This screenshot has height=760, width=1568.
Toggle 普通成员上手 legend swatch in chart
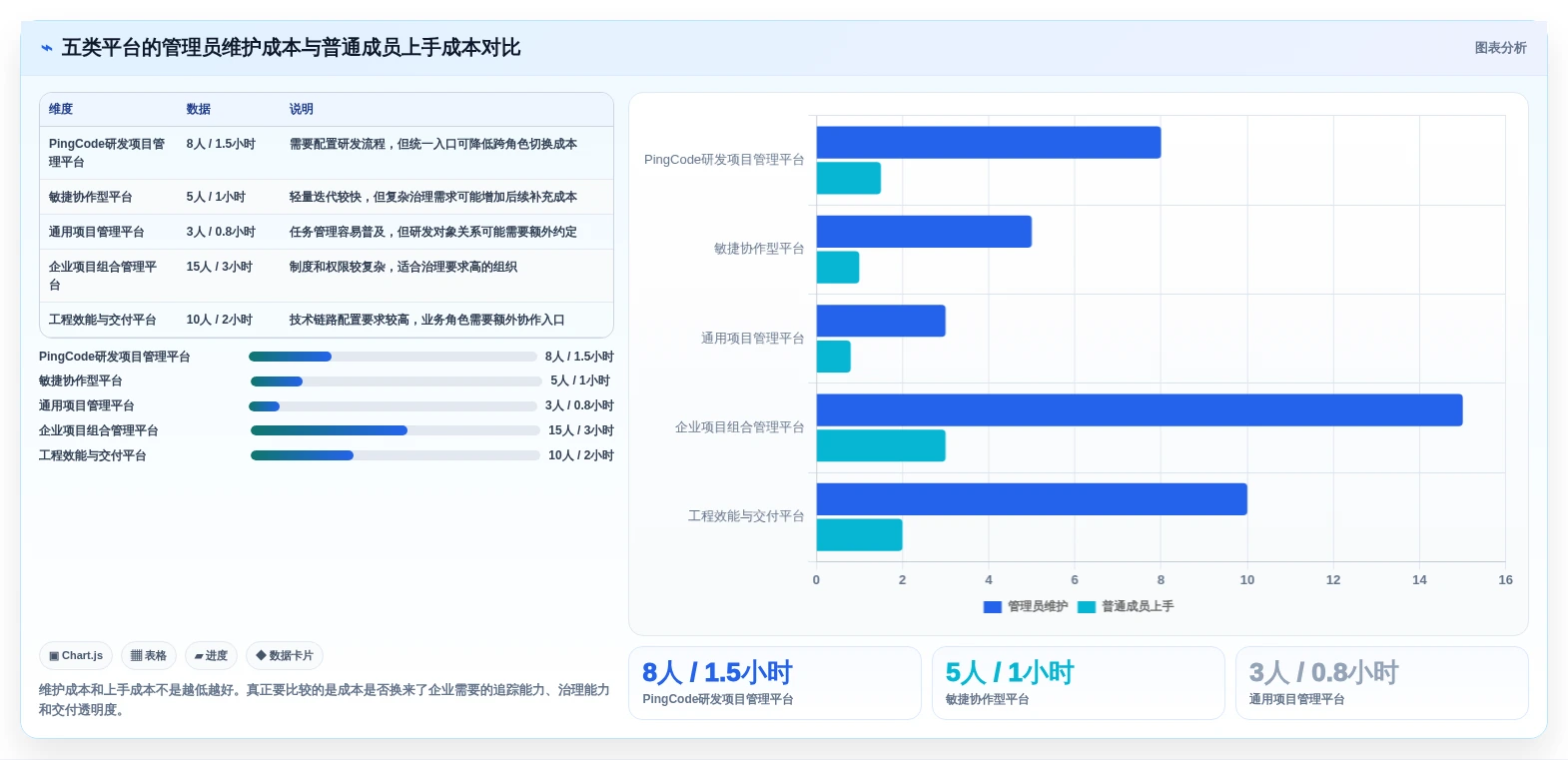1087,607
